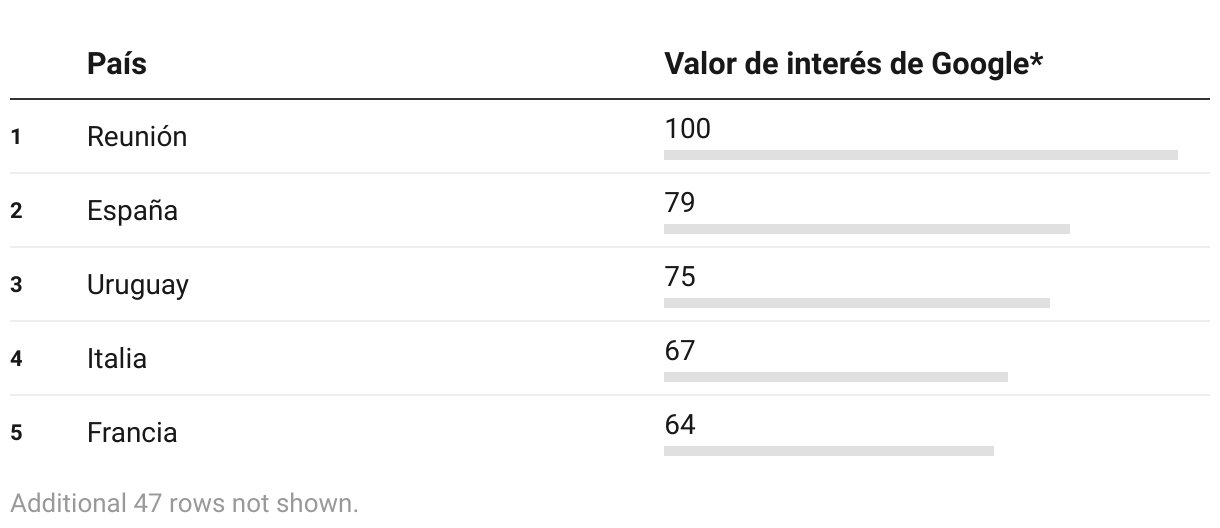Click the value 75 text
Viewport: 1220px width, 528px height.
point(680,277)
